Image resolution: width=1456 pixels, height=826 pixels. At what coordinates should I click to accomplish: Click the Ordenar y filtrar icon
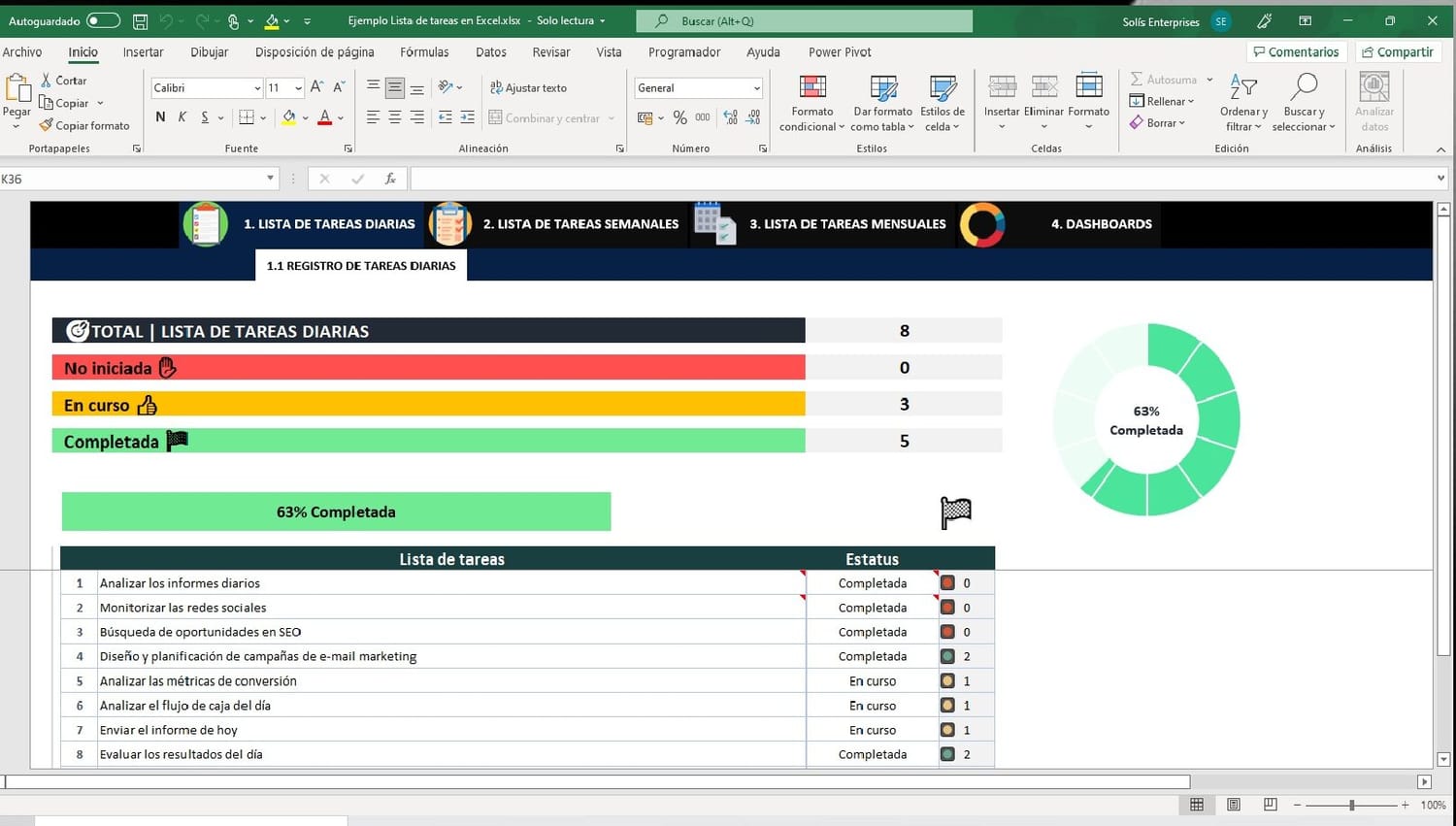click(x=1243, y=87)
